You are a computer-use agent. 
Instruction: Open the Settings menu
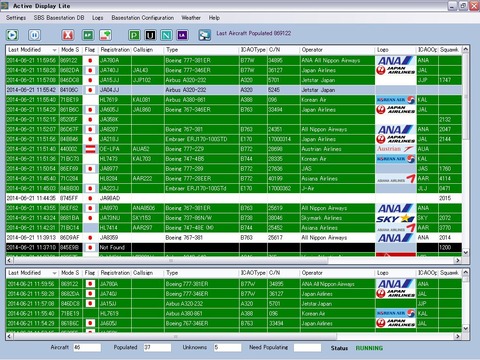point(16,18)
